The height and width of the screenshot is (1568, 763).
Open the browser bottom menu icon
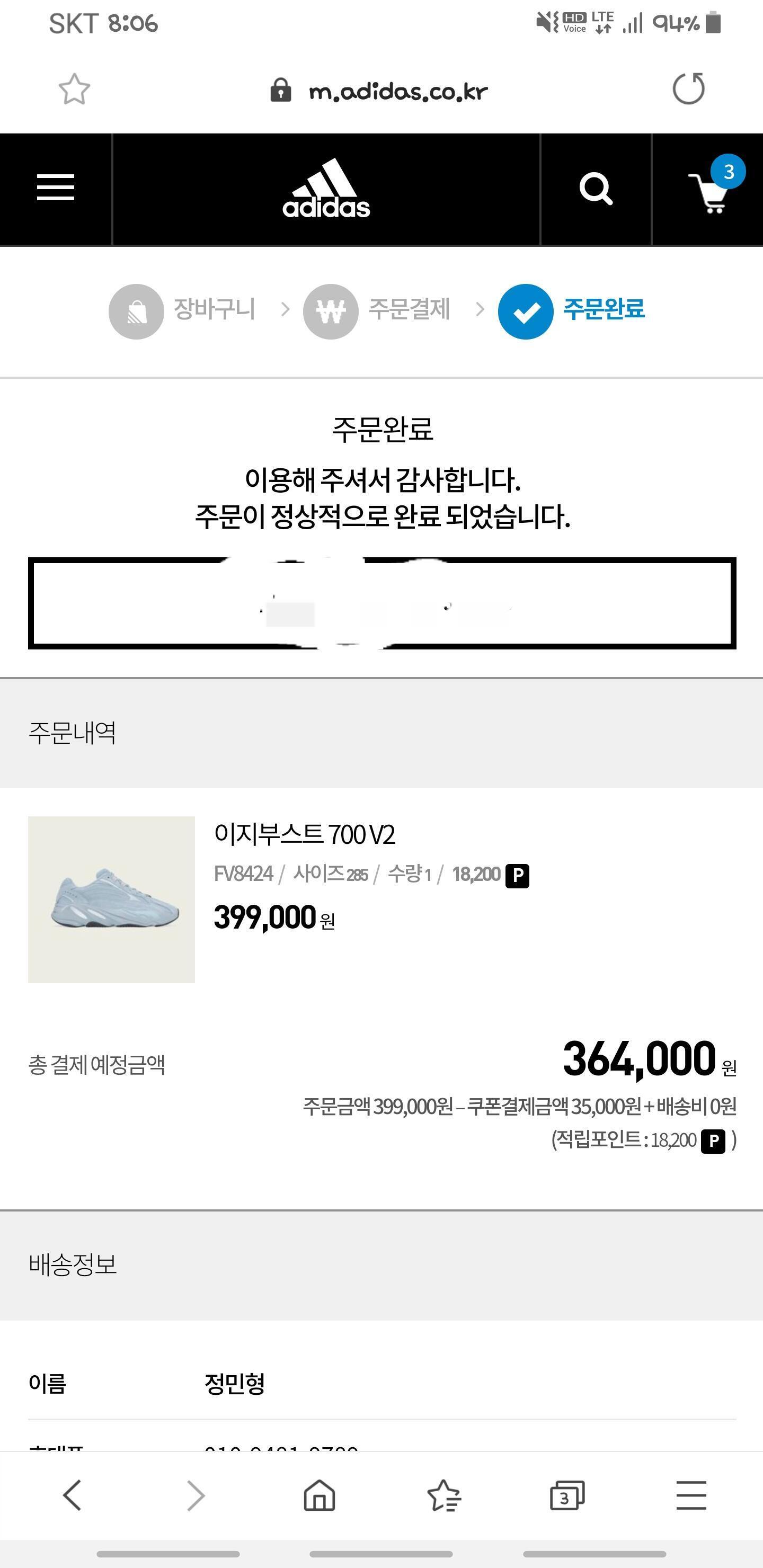click(691, 1495)
